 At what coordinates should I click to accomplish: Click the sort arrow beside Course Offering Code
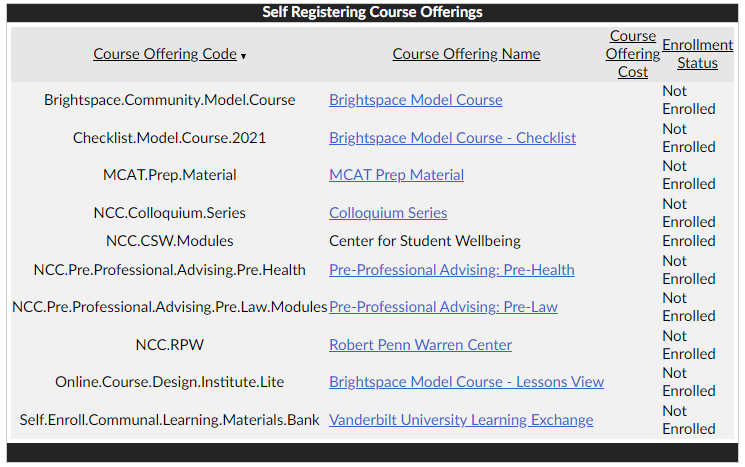(x=244, y=57)
